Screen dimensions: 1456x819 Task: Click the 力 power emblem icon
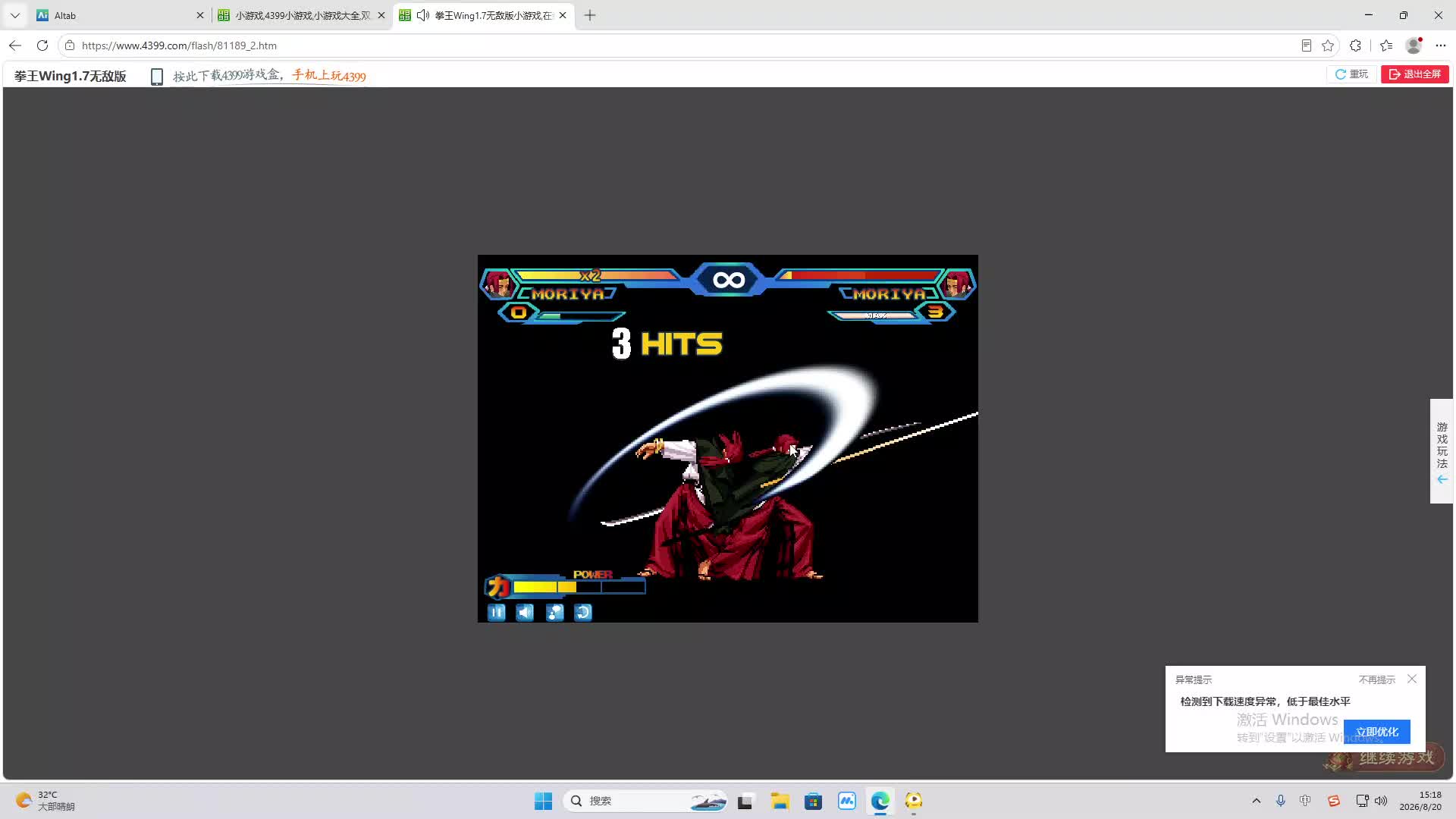[x=498, y=586]
